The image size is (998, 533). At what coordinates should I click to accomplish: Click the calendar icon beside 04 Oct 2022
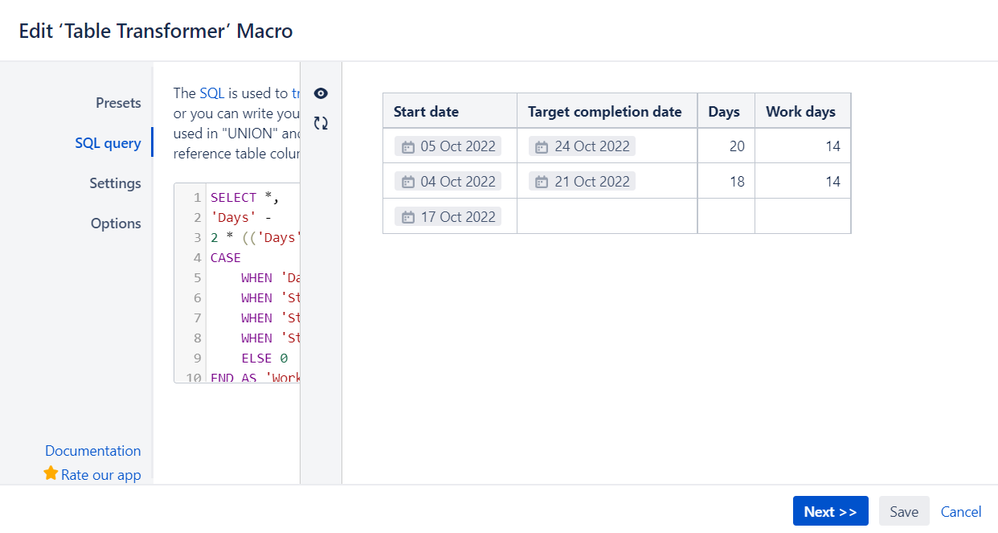tap(408, 182)
